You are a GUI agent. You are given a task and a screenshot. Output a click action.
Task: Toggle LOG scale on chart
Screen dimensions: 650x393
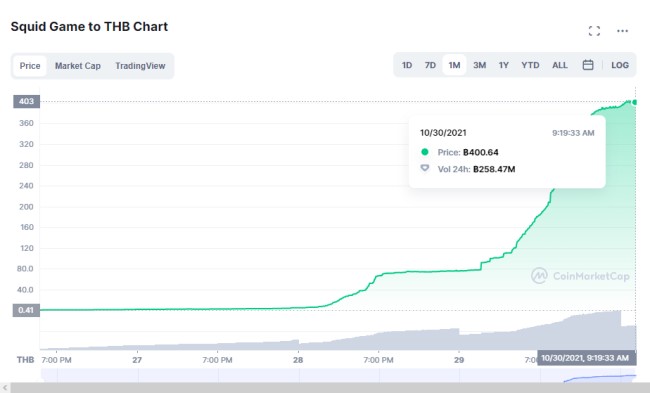620,65
